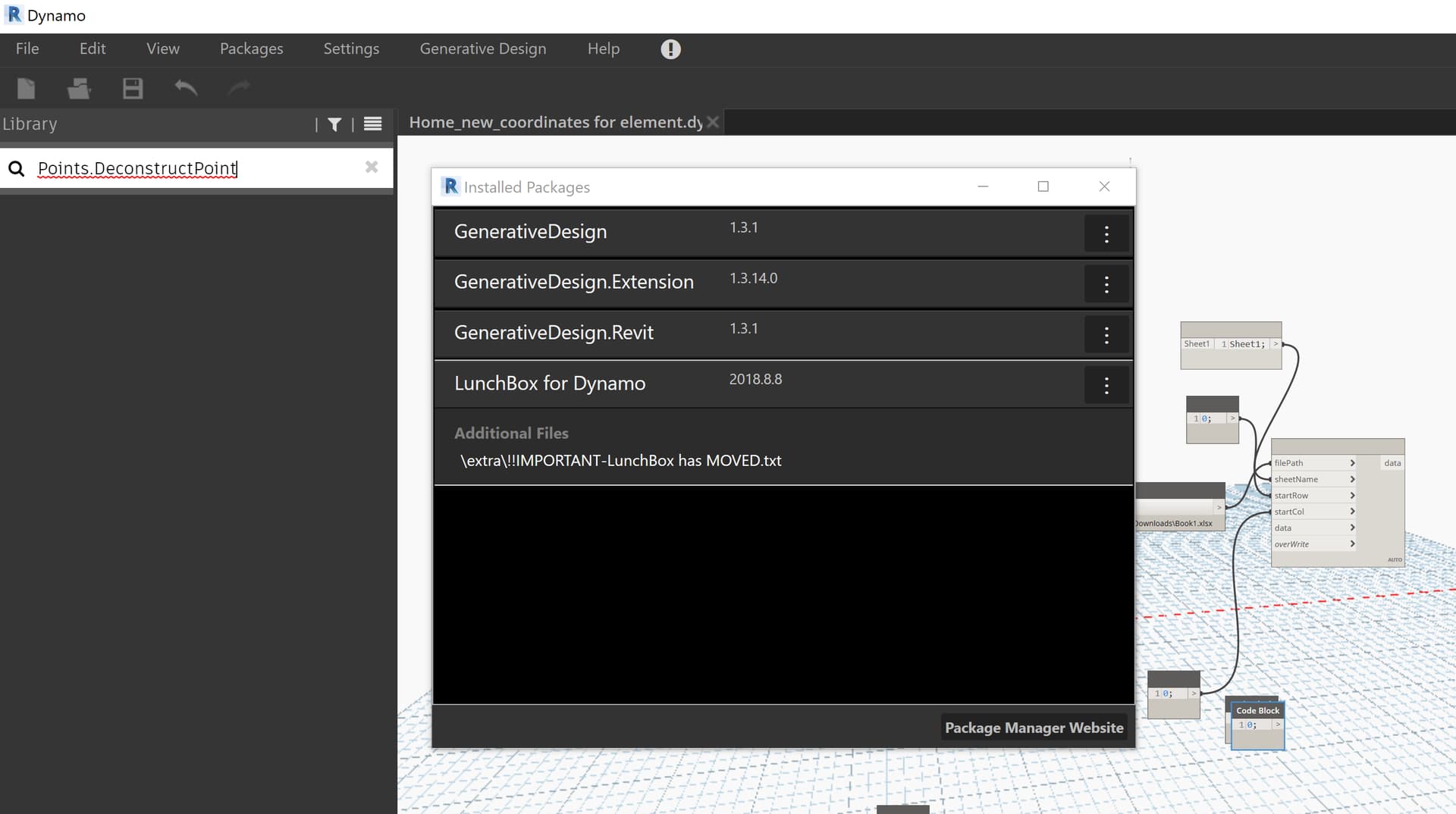Close the Installed Packages window
Image resolution: width=1456 pixels, height=814 pixels.
1104,186
